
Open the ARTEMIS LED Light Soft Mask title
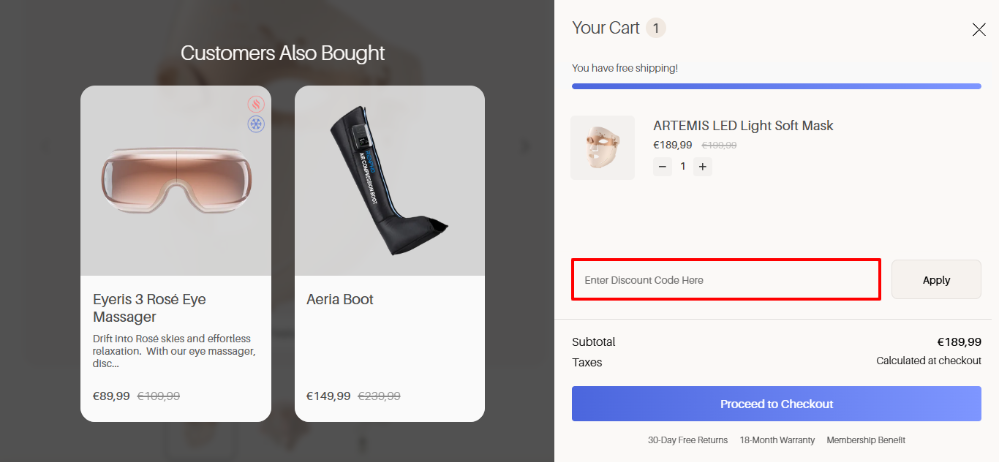pos(743,126)
